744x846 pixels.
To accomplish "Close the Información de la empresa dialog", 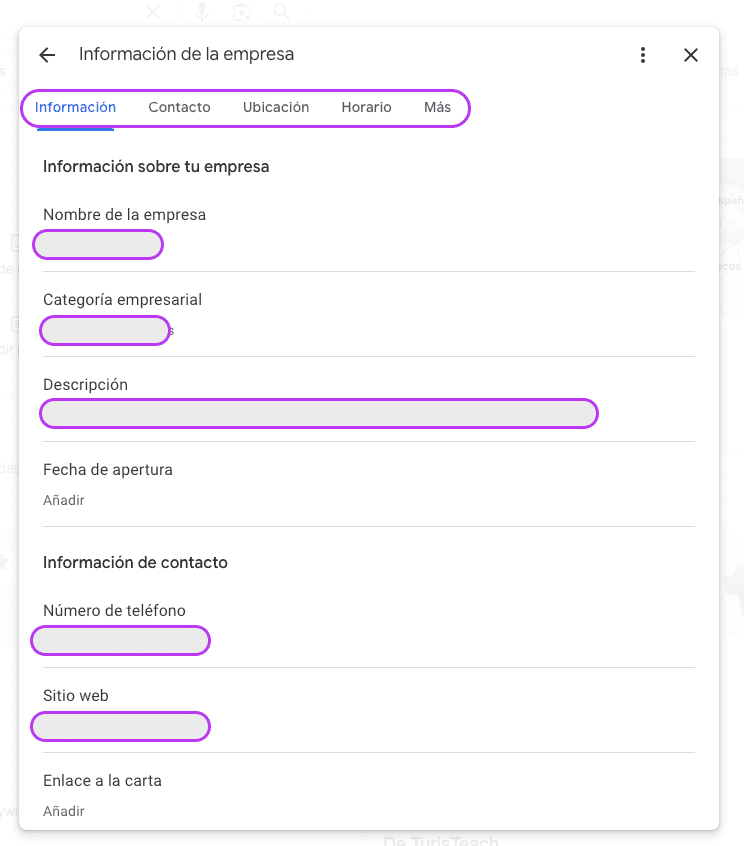I will [690, 55].
